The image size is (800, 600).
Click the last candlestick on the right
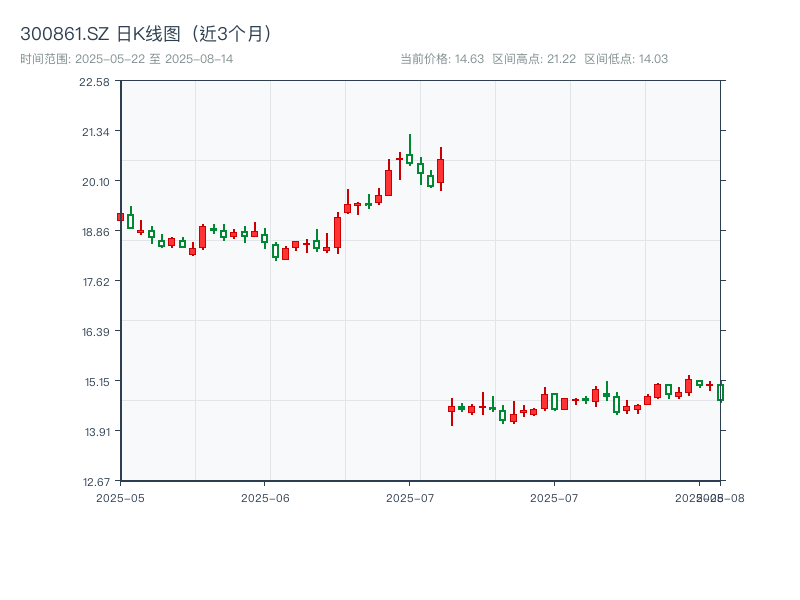coord(722,392)
